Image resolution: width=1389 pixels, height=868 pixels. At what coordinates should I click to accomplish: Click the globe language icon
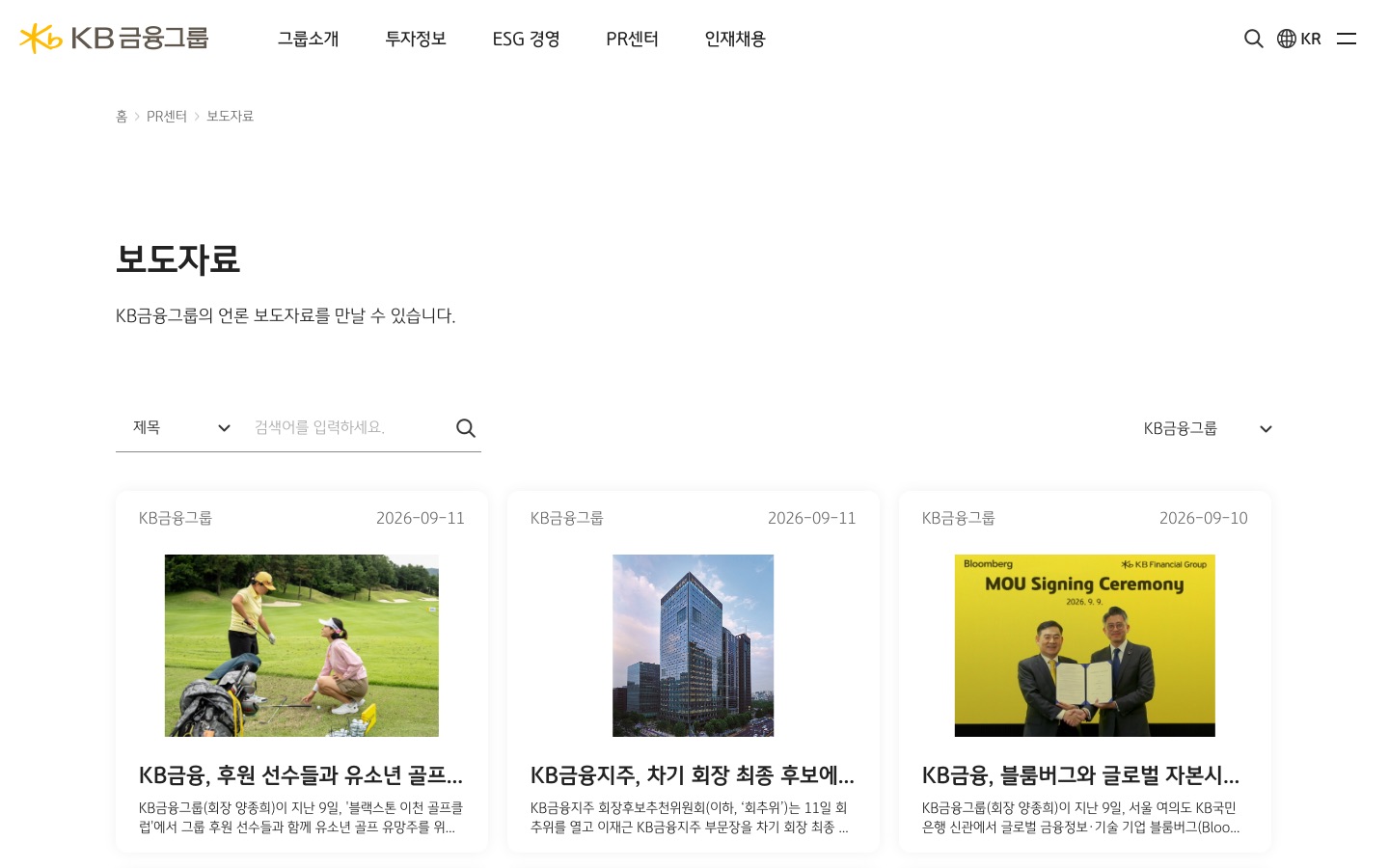[1287, 39]
